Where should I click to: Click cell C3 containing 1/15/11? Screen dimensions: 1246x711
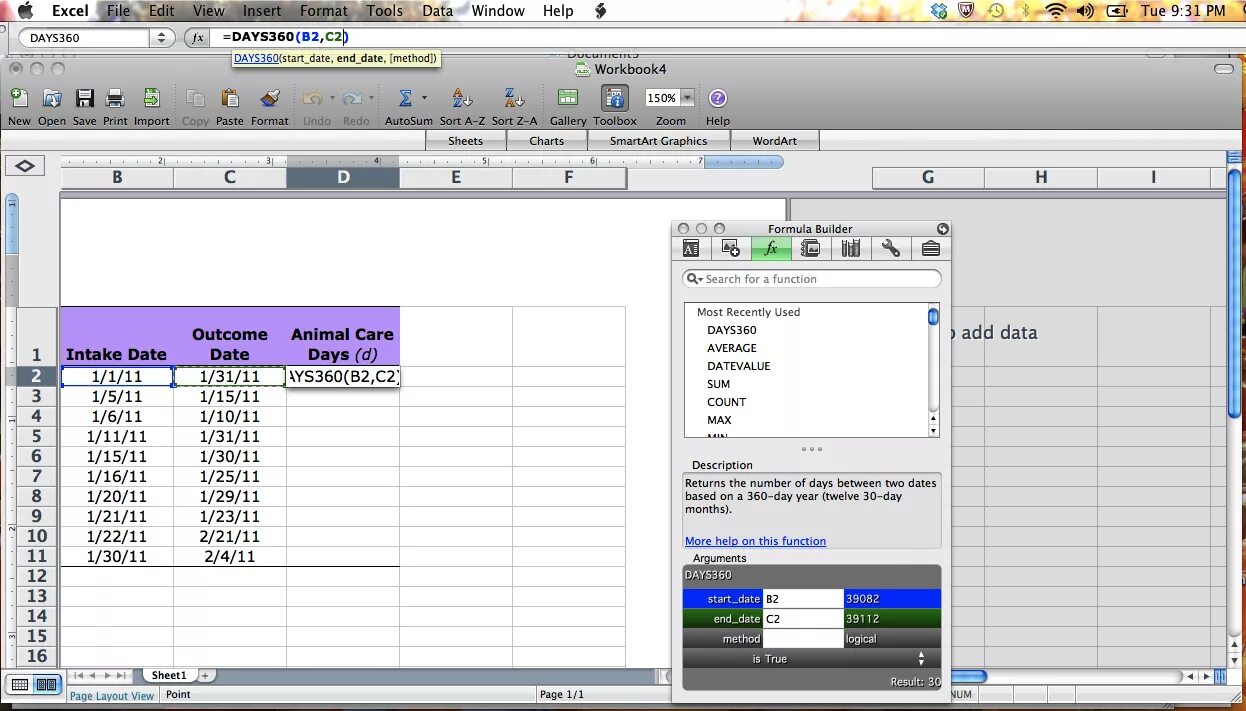tap(230, 396)
